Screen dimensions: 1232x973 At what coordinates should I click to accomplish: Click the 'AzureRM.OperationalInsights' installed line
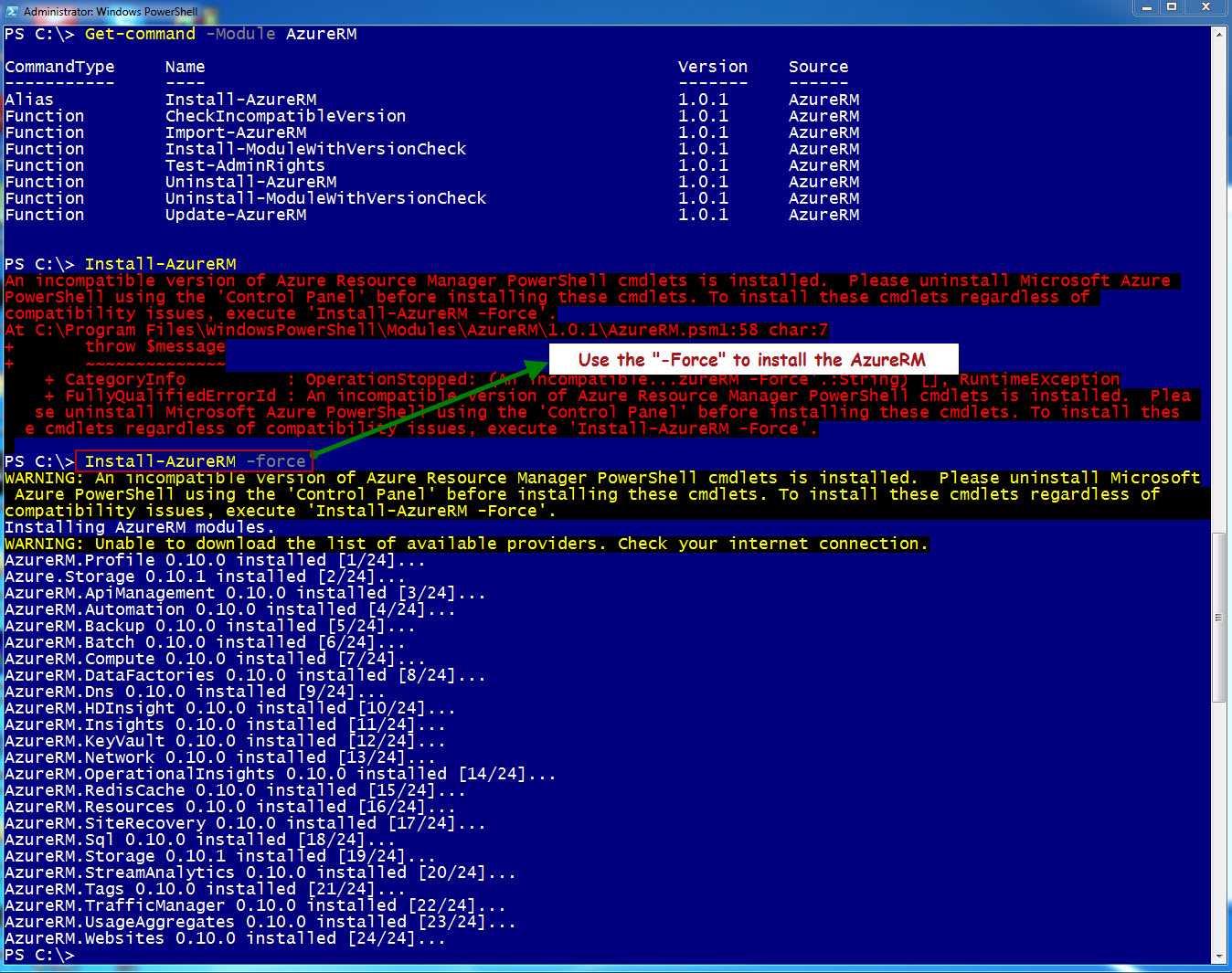[x=280, y=774]
